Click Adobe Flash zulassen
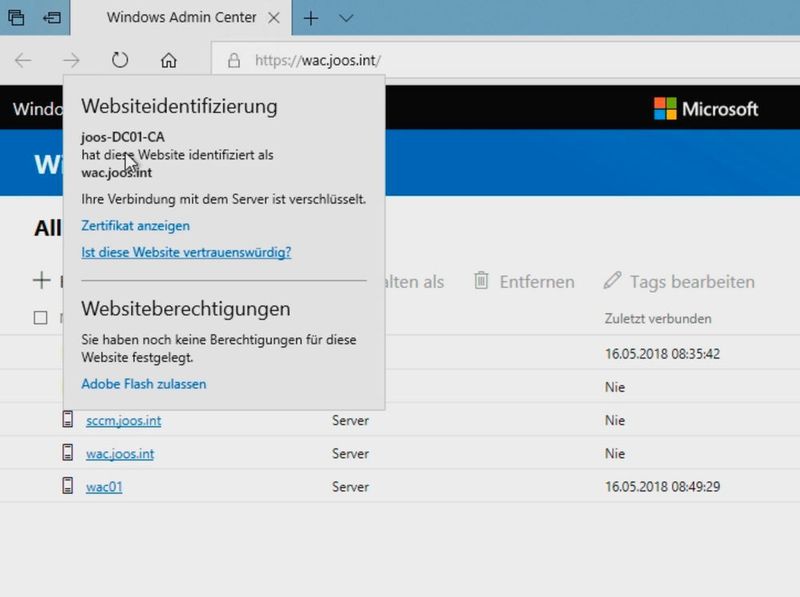This screenshot has width=800, height=597. click(x=143, y=384)
